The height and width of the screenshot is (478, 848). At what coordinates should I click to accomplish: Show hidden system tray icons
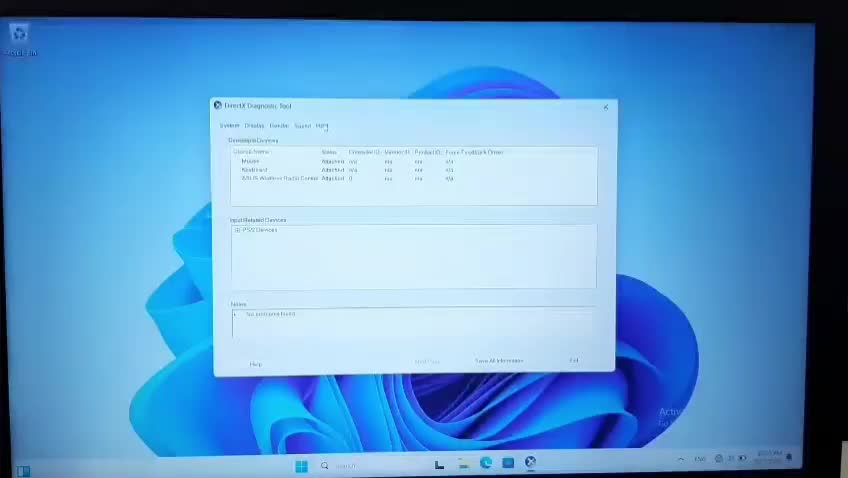[681, 459]
